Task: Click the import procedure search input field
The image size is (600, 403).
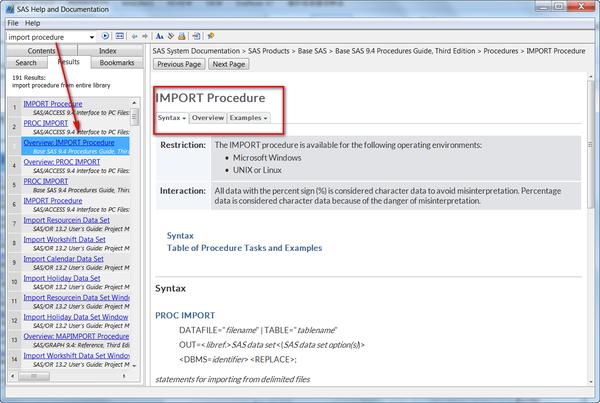Action: point(47,37)
